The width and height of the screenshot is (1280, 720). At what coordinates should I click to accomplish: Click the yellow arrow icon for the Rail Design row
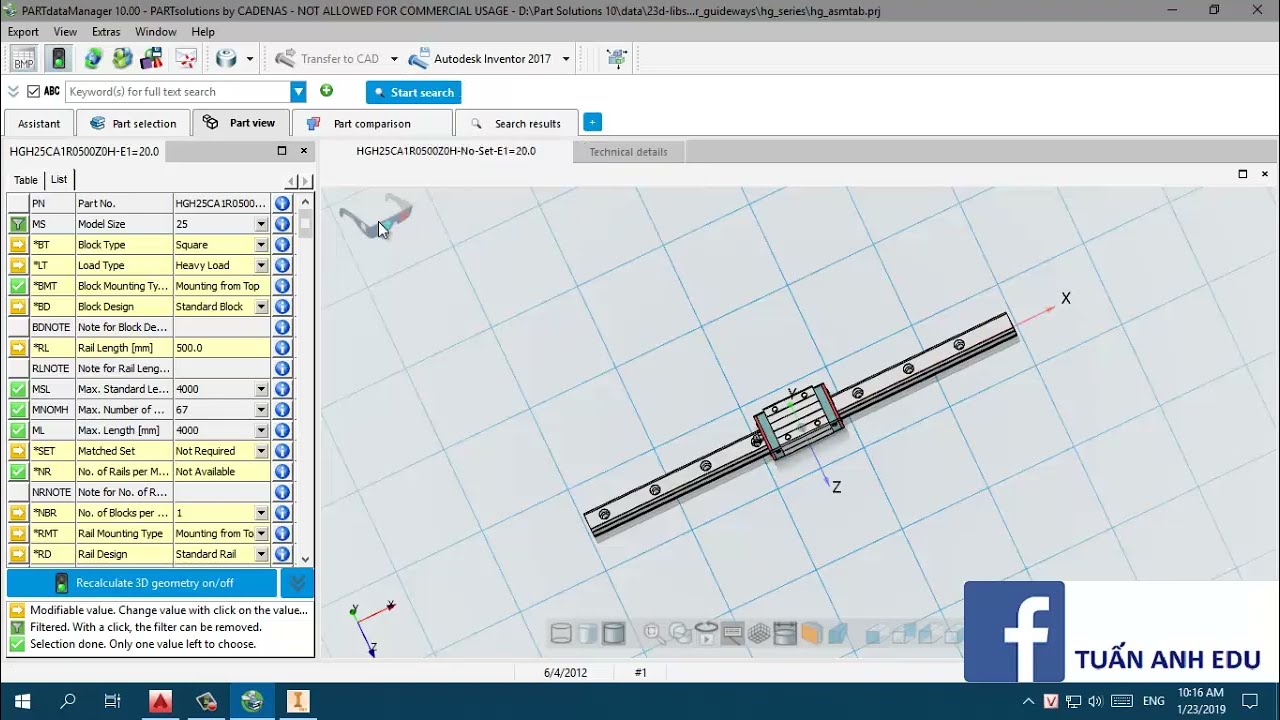[x=18, y=554]
